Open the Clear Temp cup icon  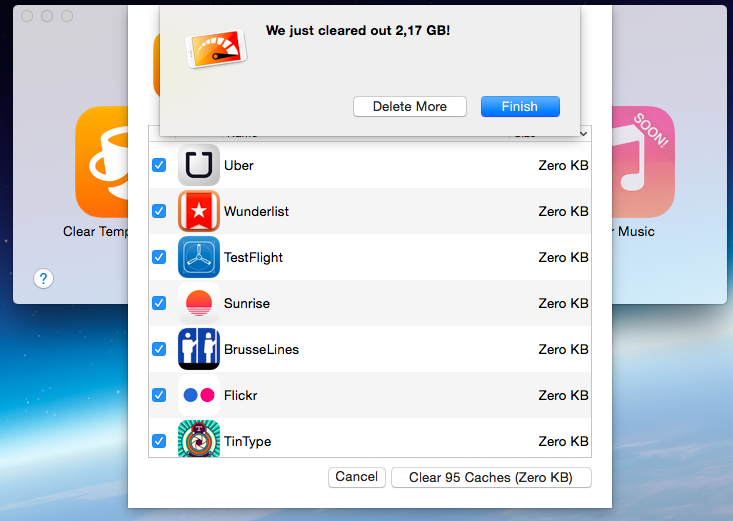(101, 162)
